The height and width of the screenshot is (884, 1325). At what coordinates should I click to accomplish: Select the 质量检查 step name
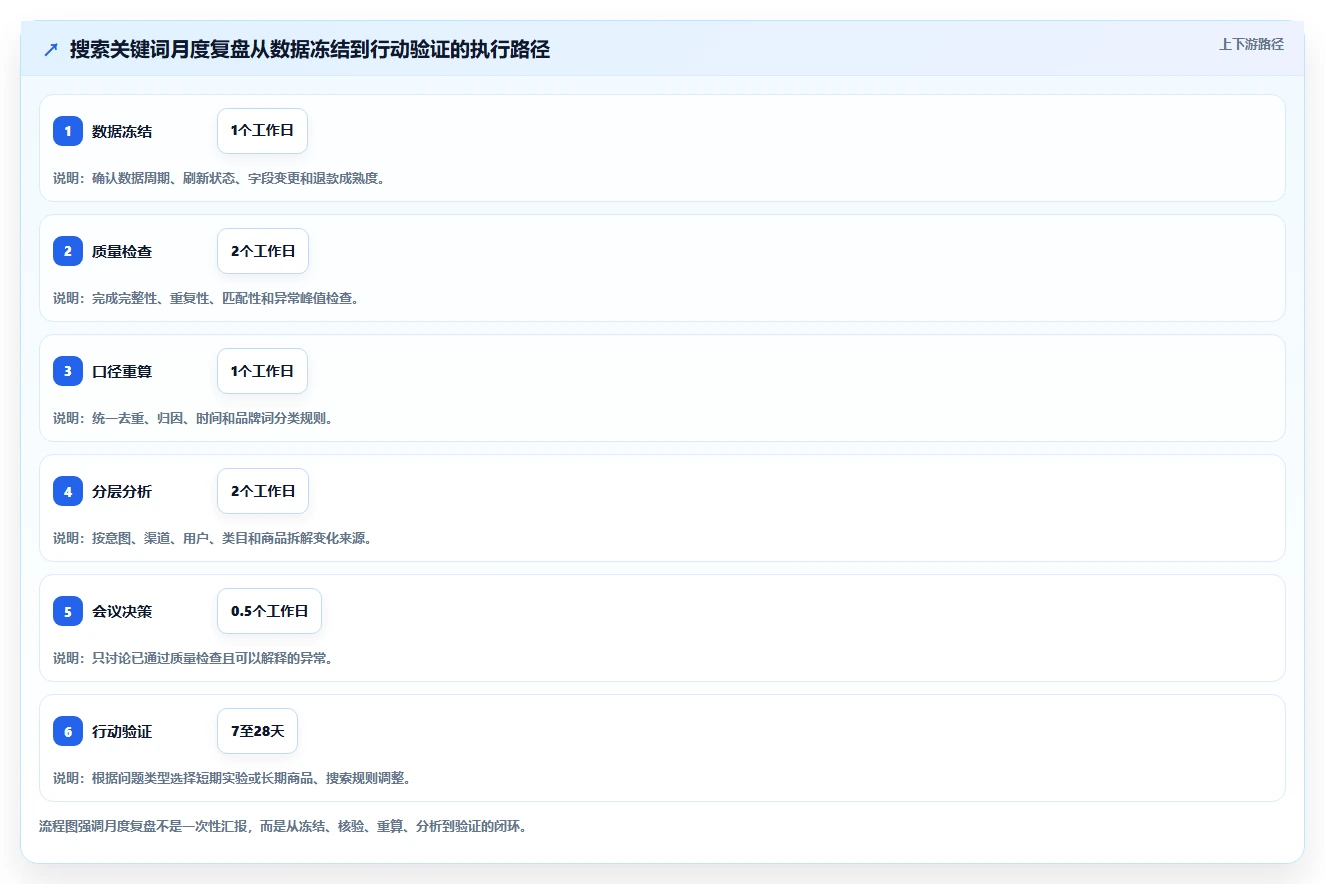point(122,251)
